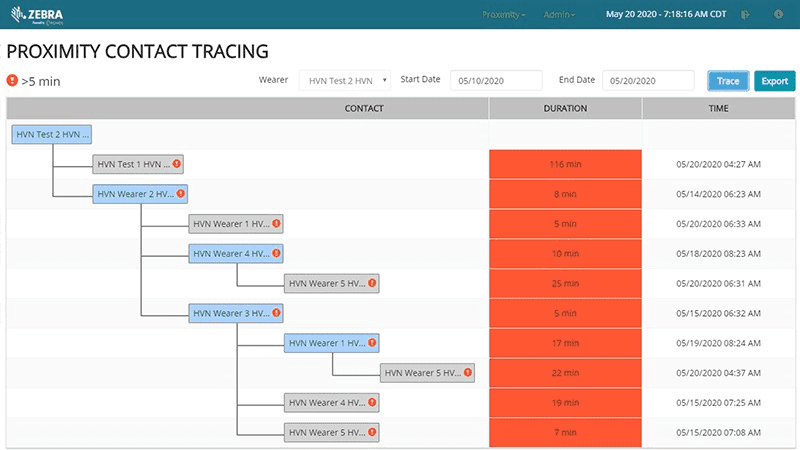
Task: Click the Export button
Action: [x=775, y=81]
